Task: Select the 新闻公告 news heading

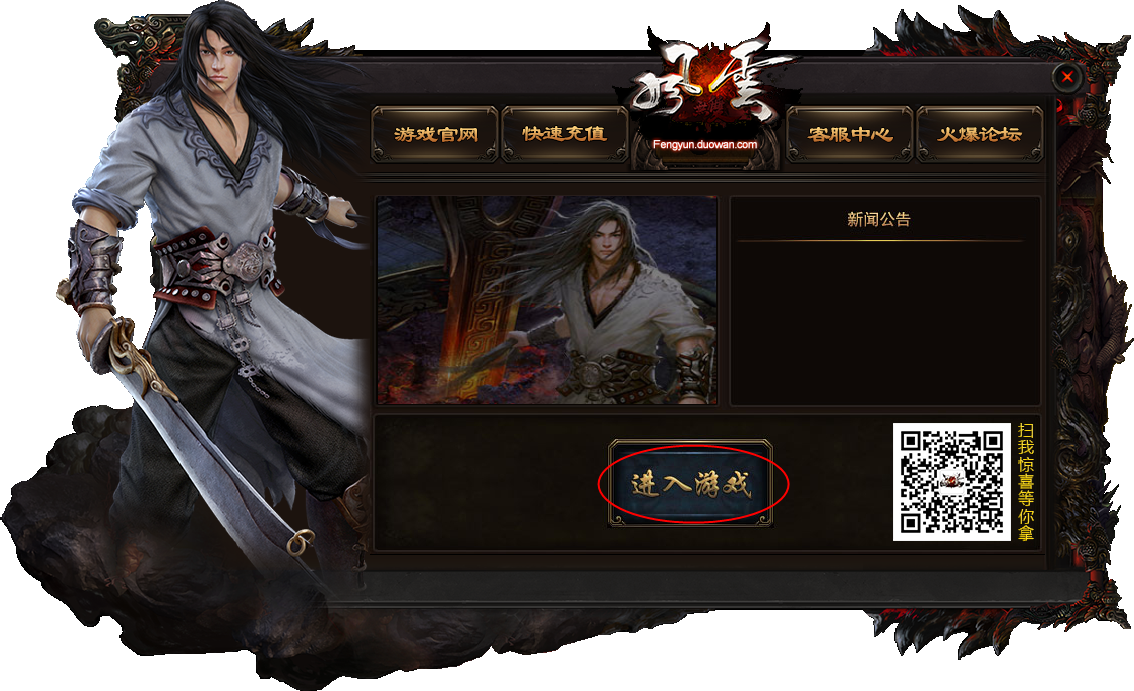Action: pyautogui.click(x=879, y=219)
